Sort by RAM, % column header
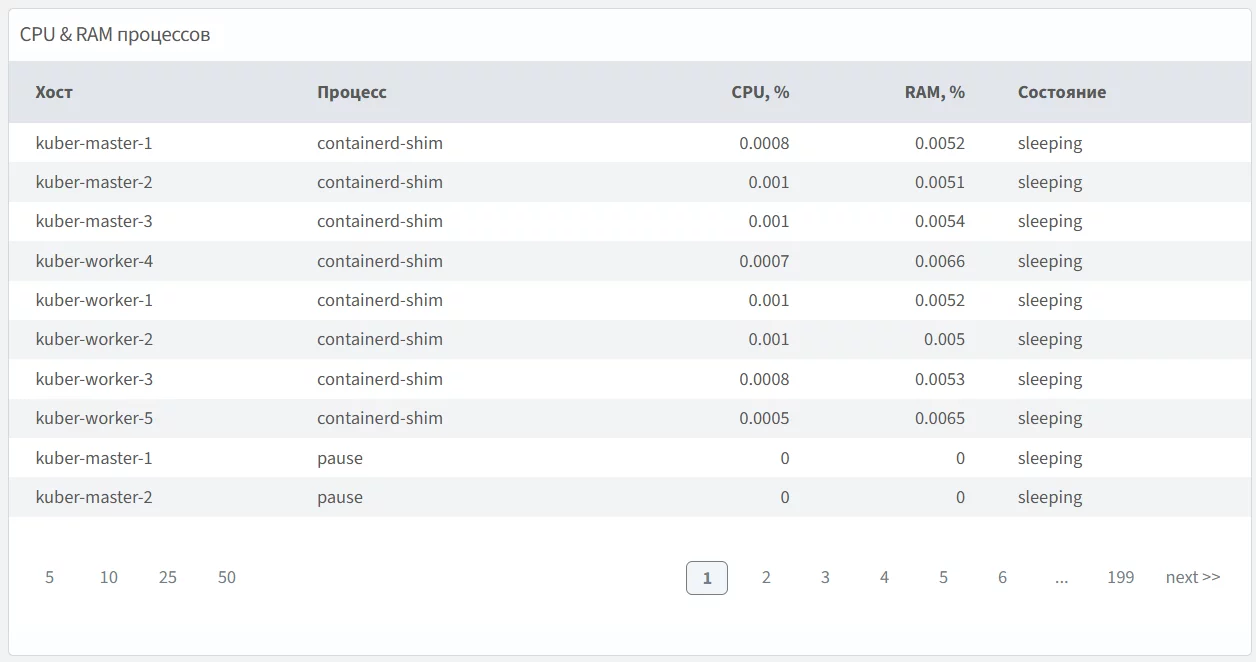The image size is (1256, 662). coord(934,92)
